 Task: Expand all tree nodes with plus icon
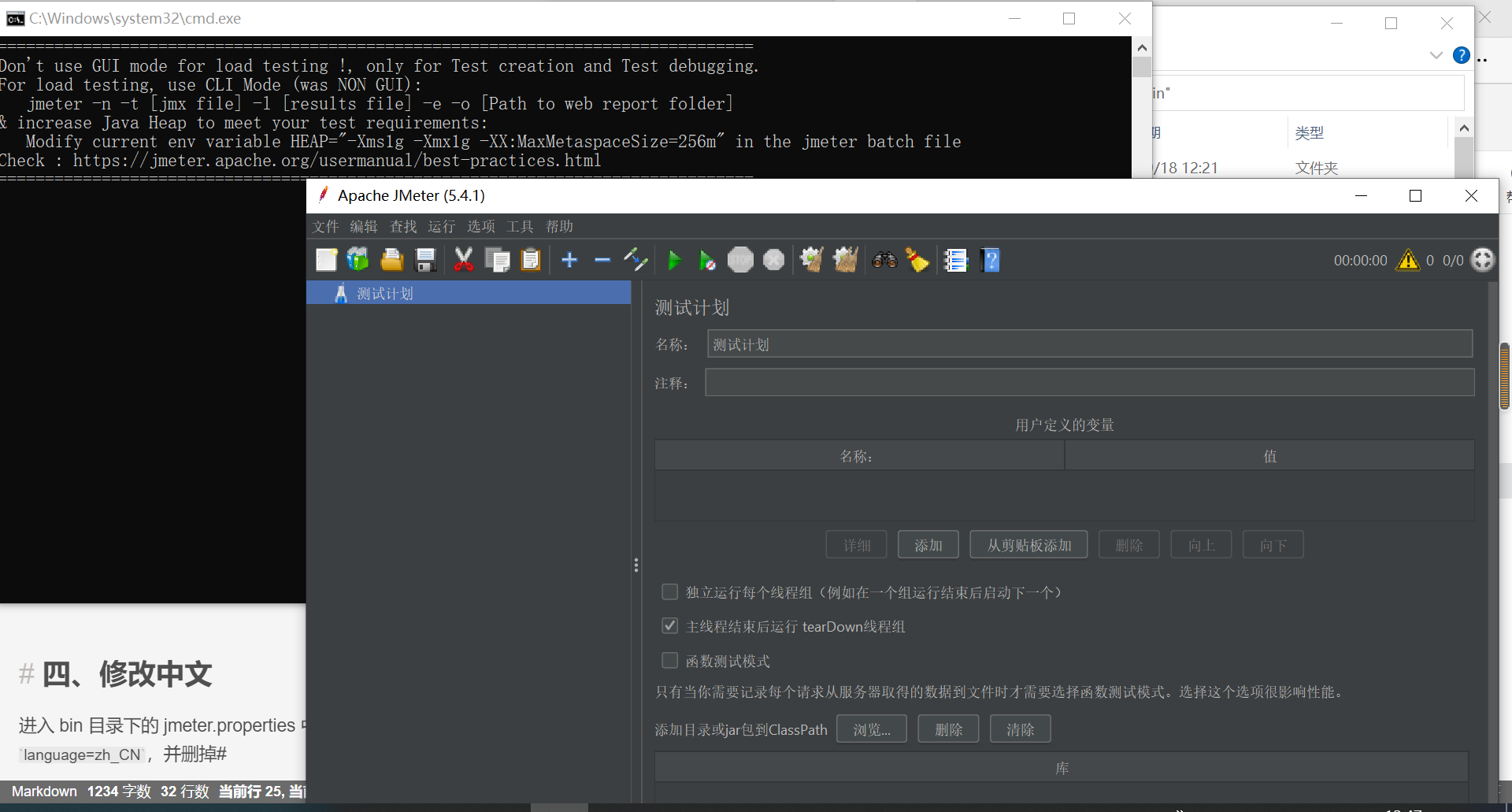(569, 260)
